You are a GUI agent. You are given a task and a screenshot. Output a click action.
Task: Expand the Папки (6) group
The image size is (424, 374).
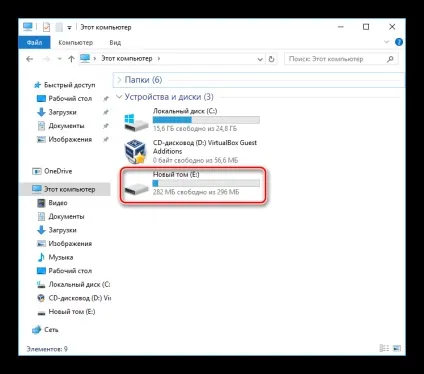coord(119,80)
